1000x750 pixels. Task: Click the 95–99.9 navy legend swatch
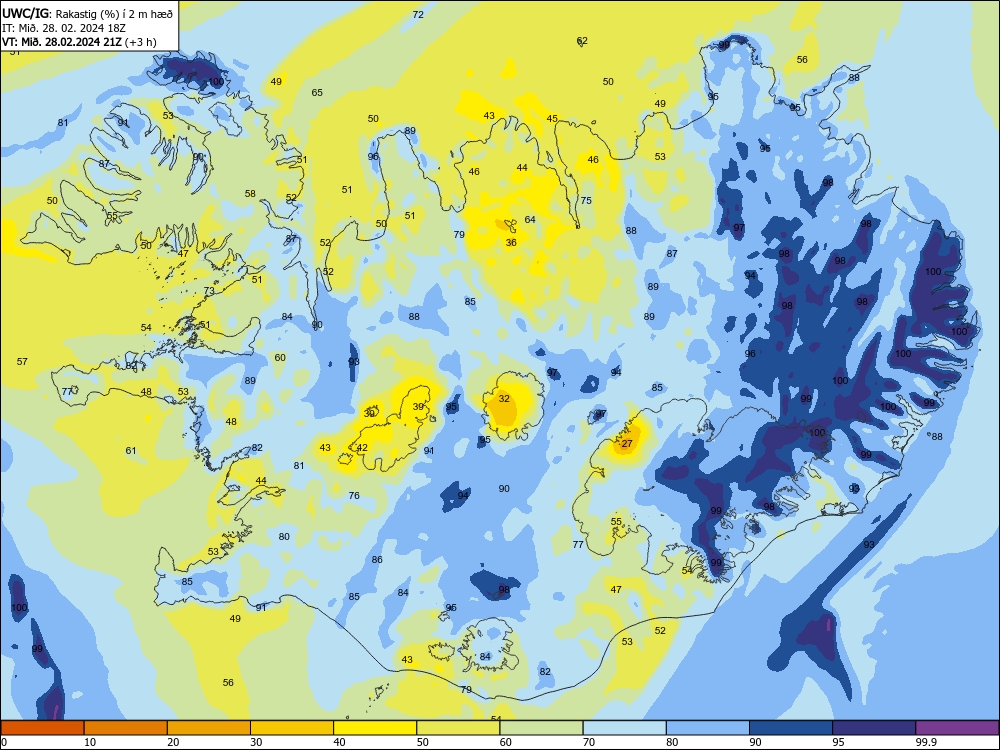[x=874, y=728]
